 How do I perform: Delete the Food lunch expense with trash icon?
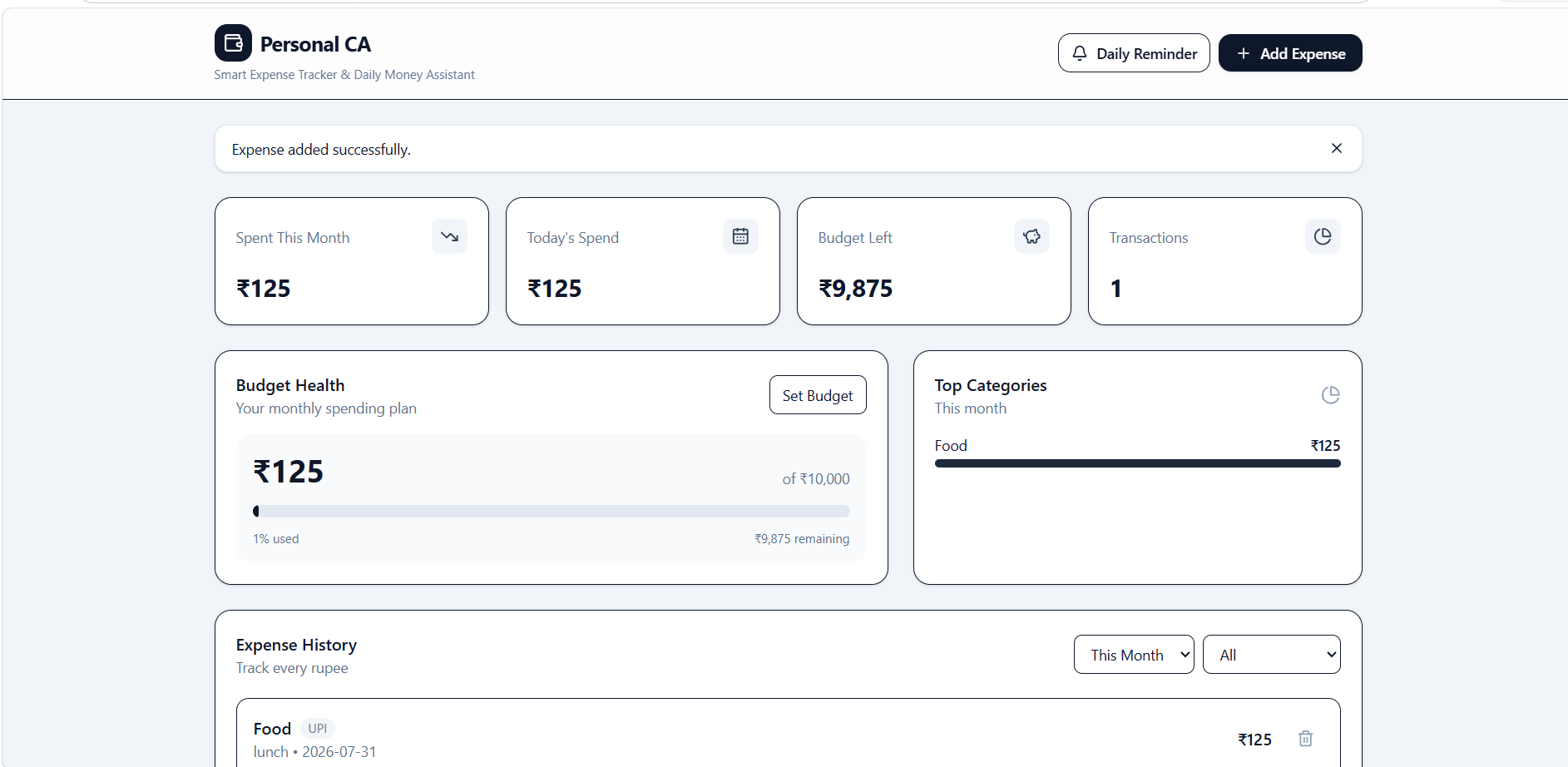1306,739
